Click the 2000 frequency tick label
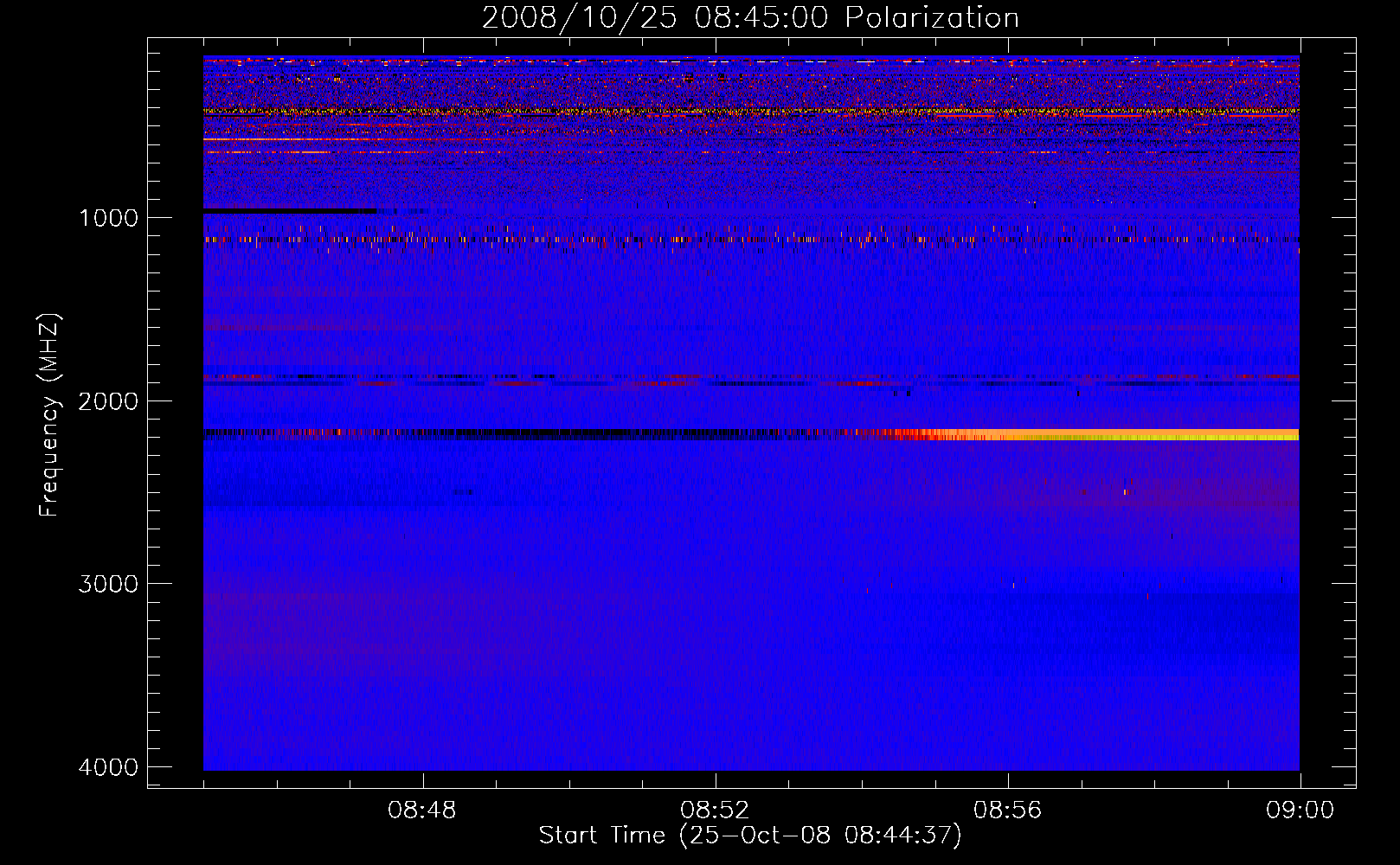This screenshot has width=1400, height=865. [108, 400]
